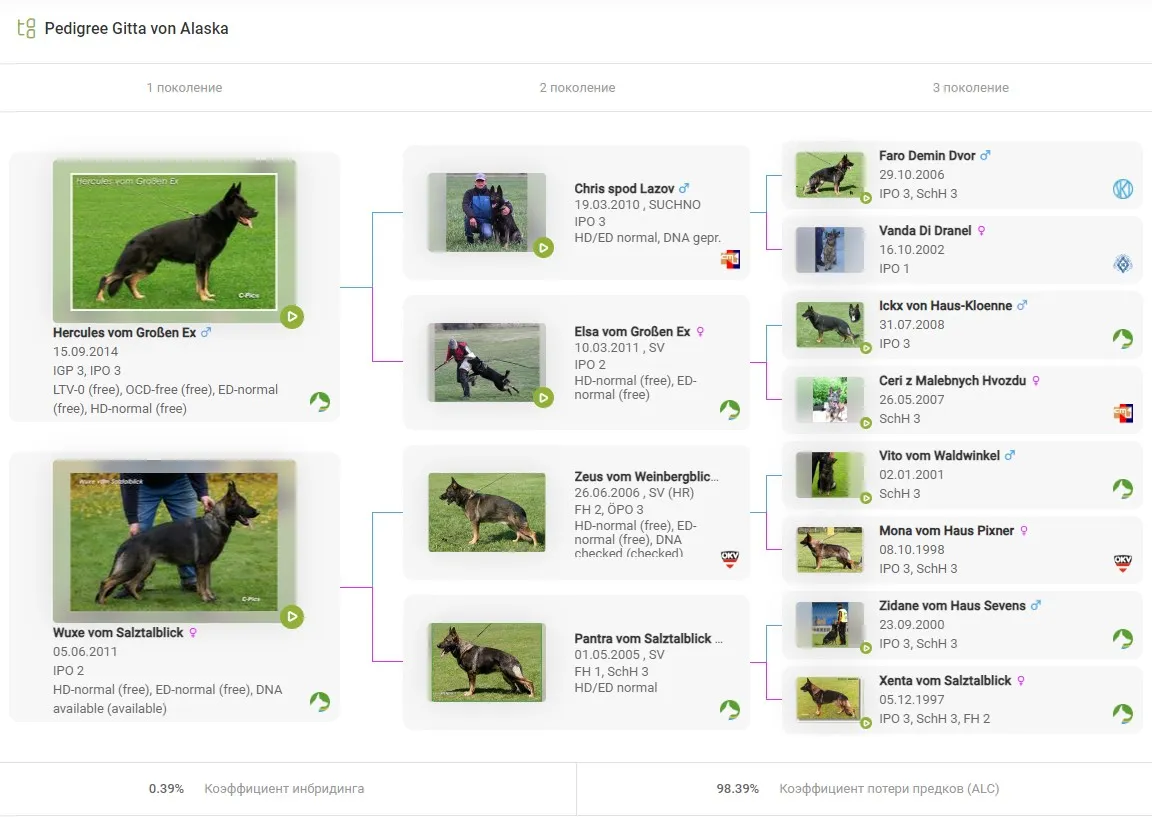
Task: Play the Hercules vom Großen Ex photo slideshow
Action: point(292,317)
